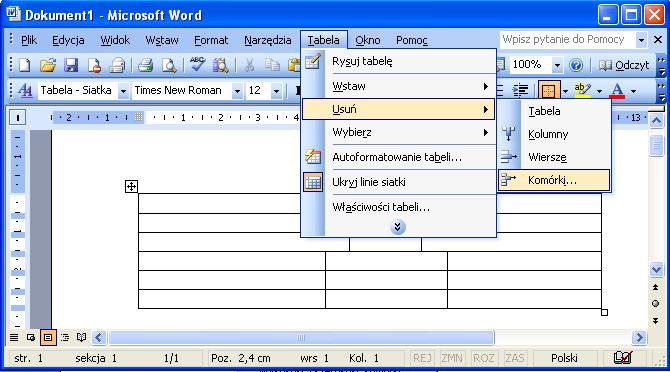Open the 100% zoom dropdown

click(x=557, y=65)
